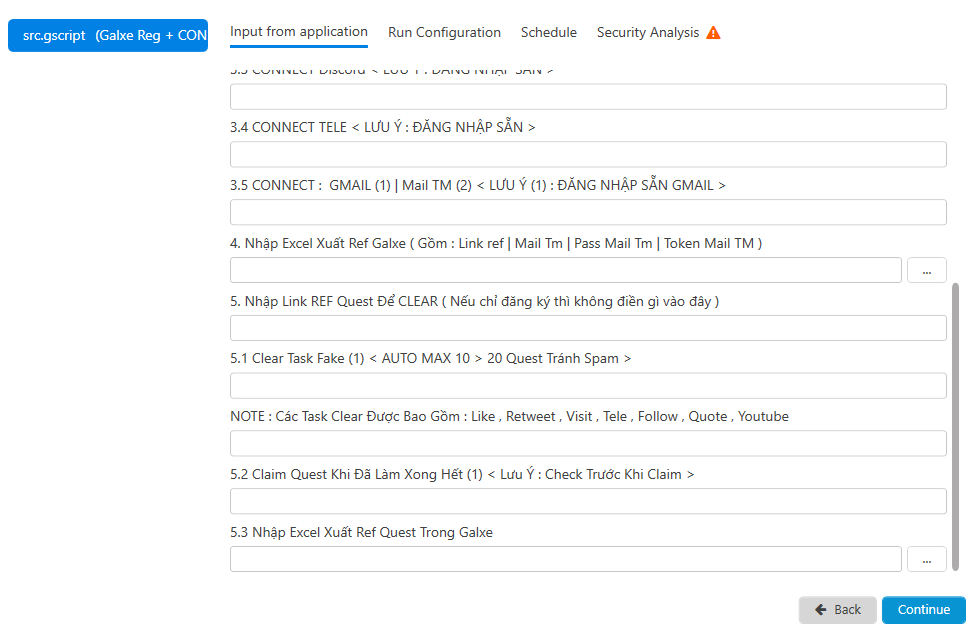Click the Back button
Image resolution: width=972 pixels, height=642 pixels.
click(x=837, y=610)
